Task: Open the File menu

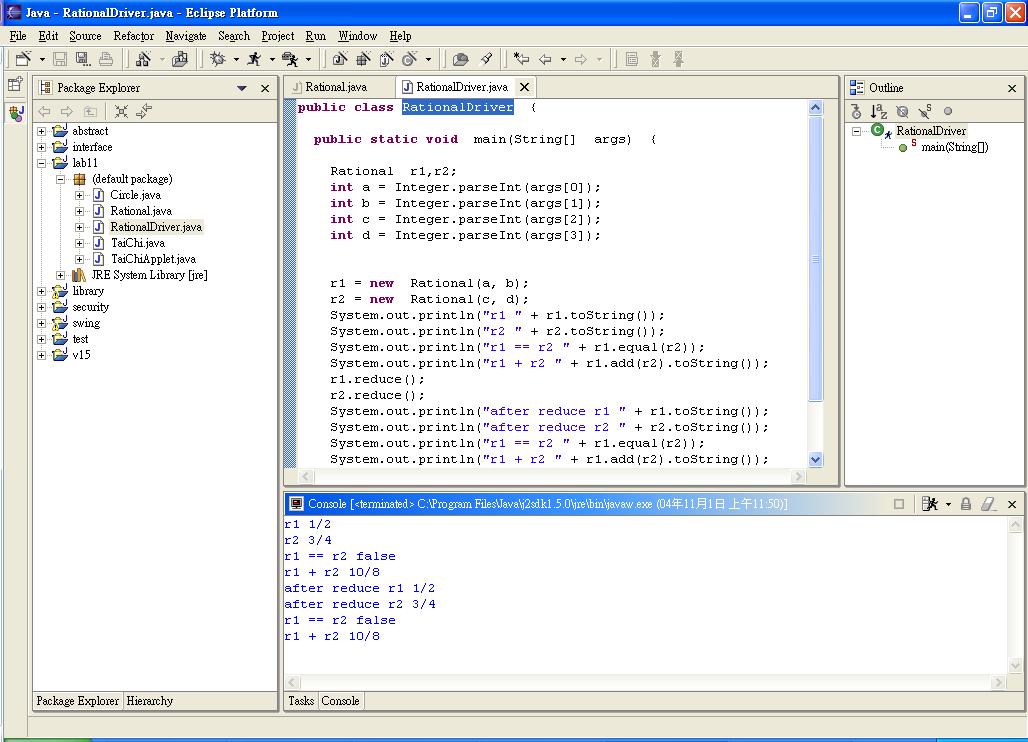Action: (18, 36)
